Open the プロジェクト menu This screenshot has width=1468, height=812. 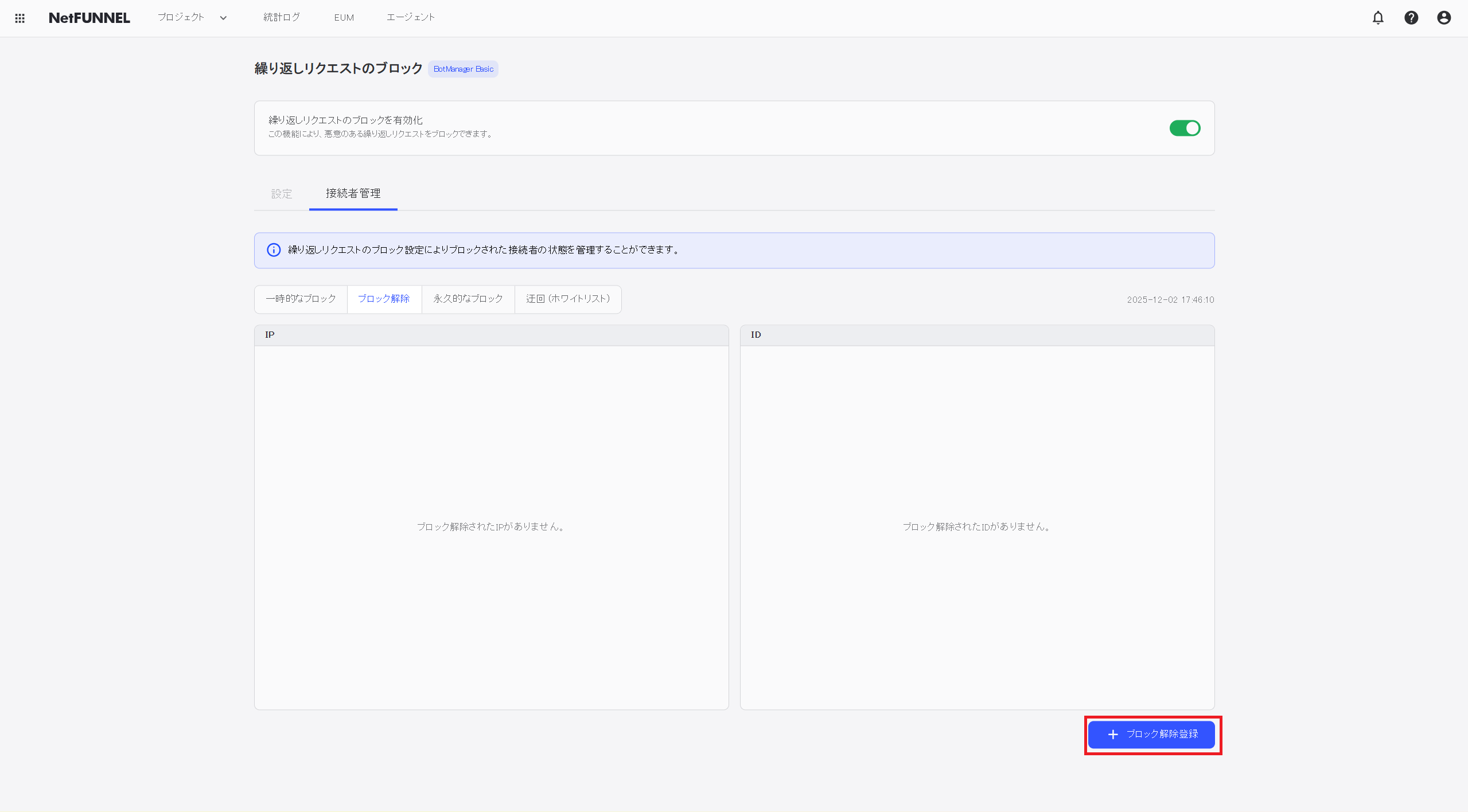pyautogui.click(x=181, y=17)
